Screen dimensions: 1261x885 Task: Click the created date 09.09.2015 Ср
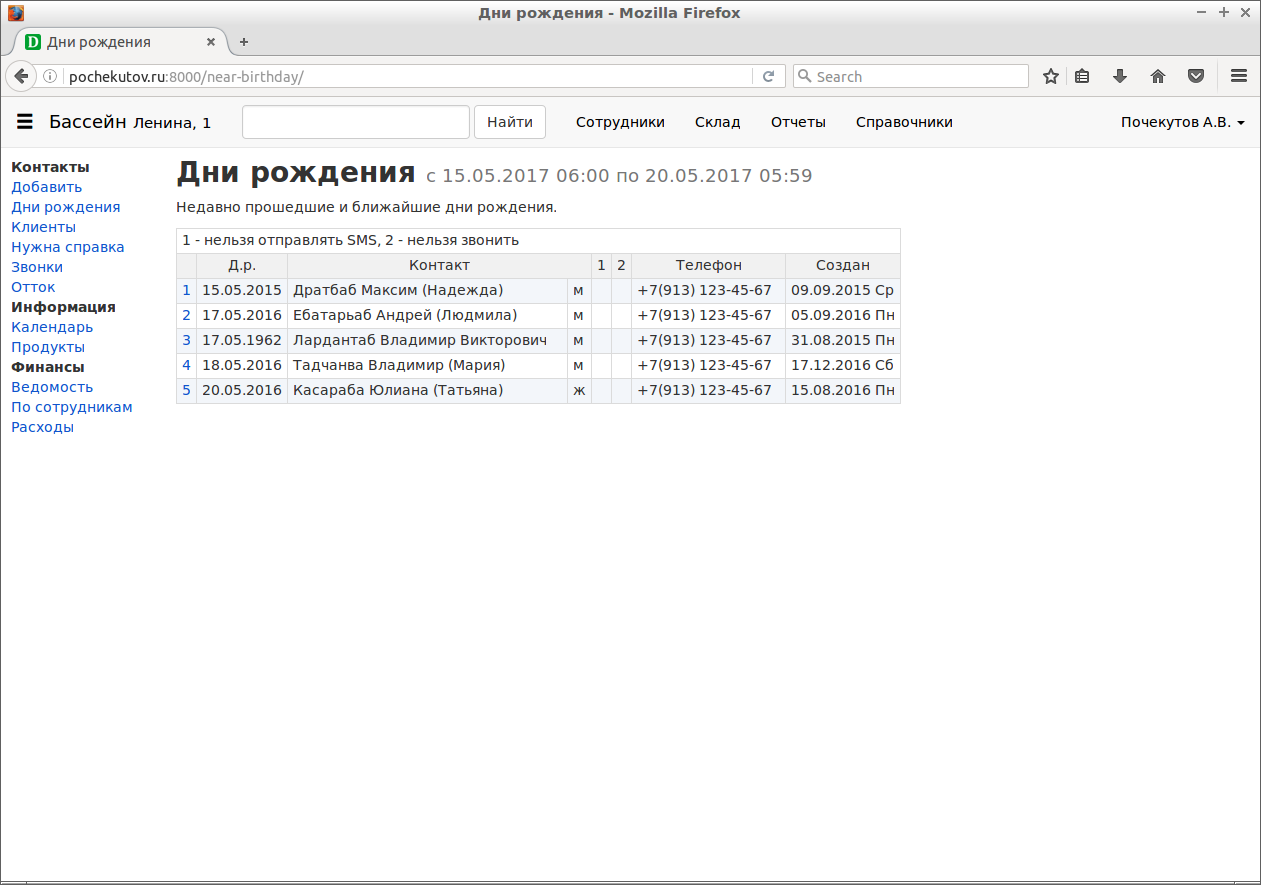click(842, 290)
